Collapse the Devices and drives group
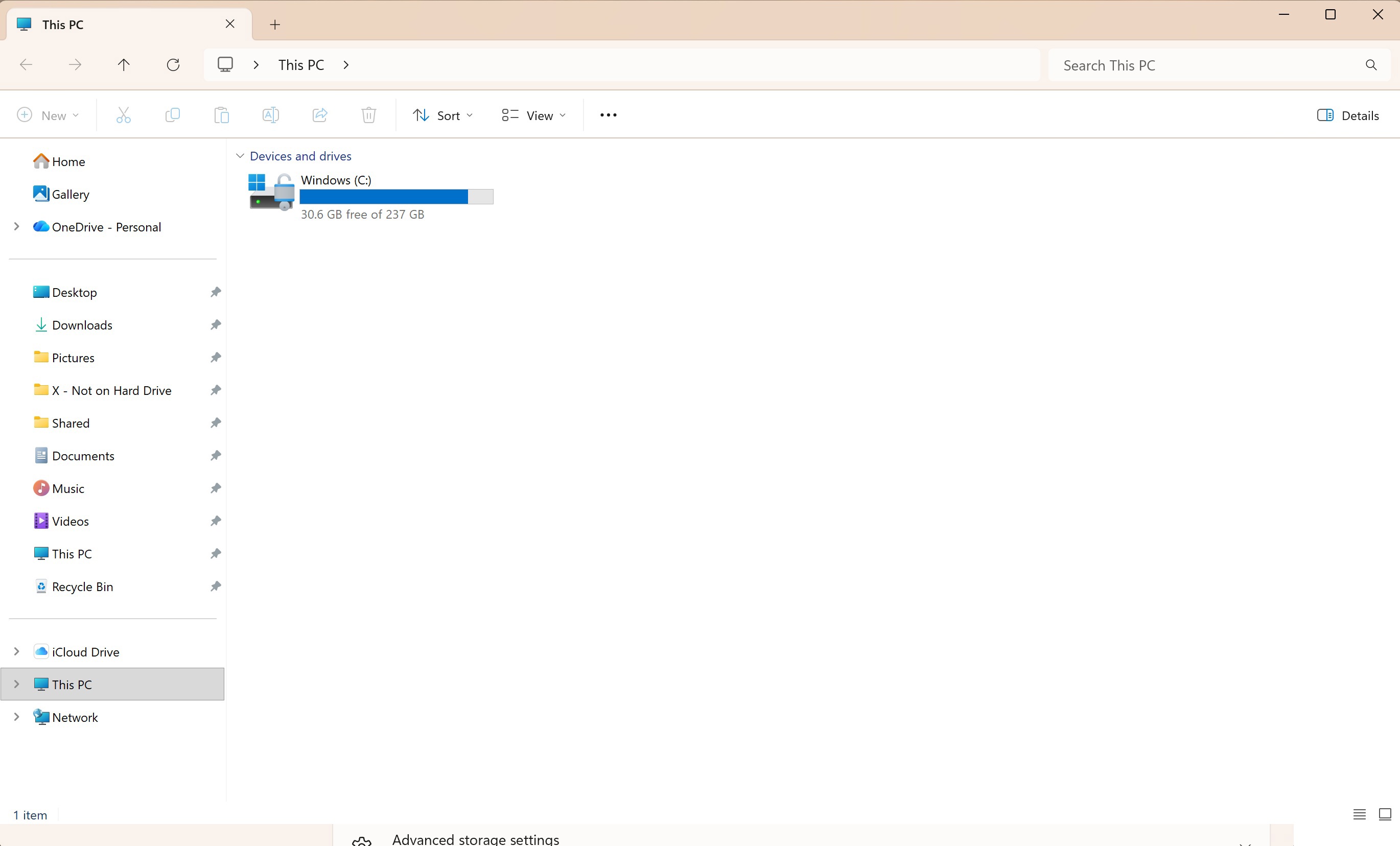 pos(240,156)
